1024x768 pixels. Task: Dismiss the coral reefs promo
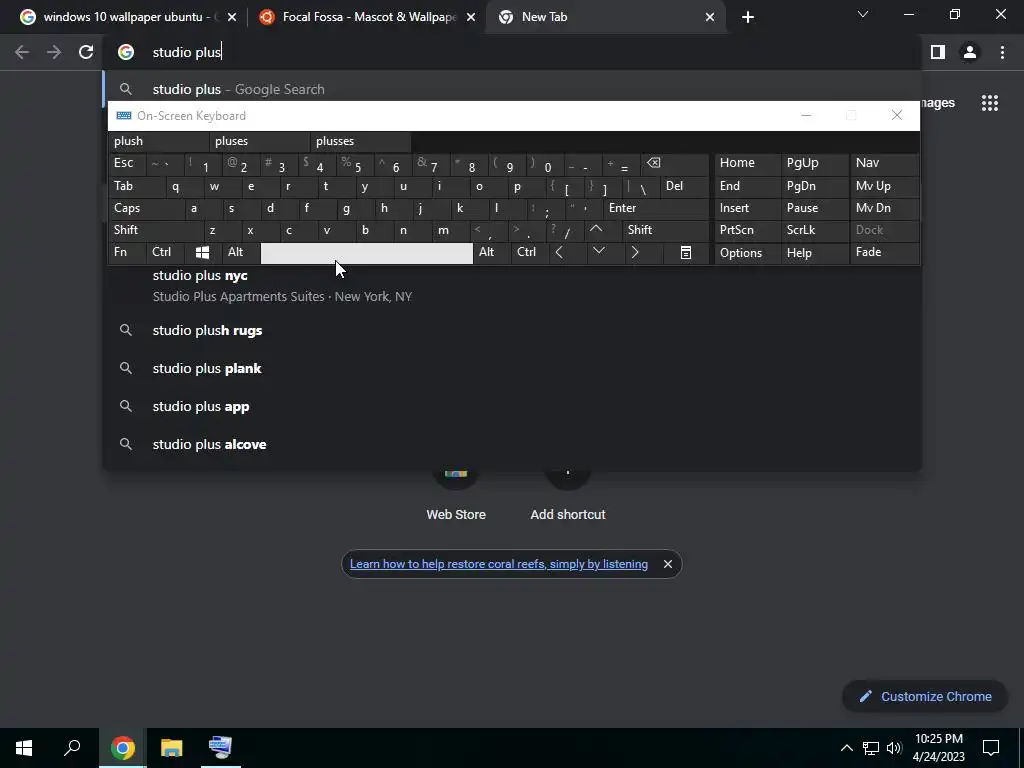667,564
